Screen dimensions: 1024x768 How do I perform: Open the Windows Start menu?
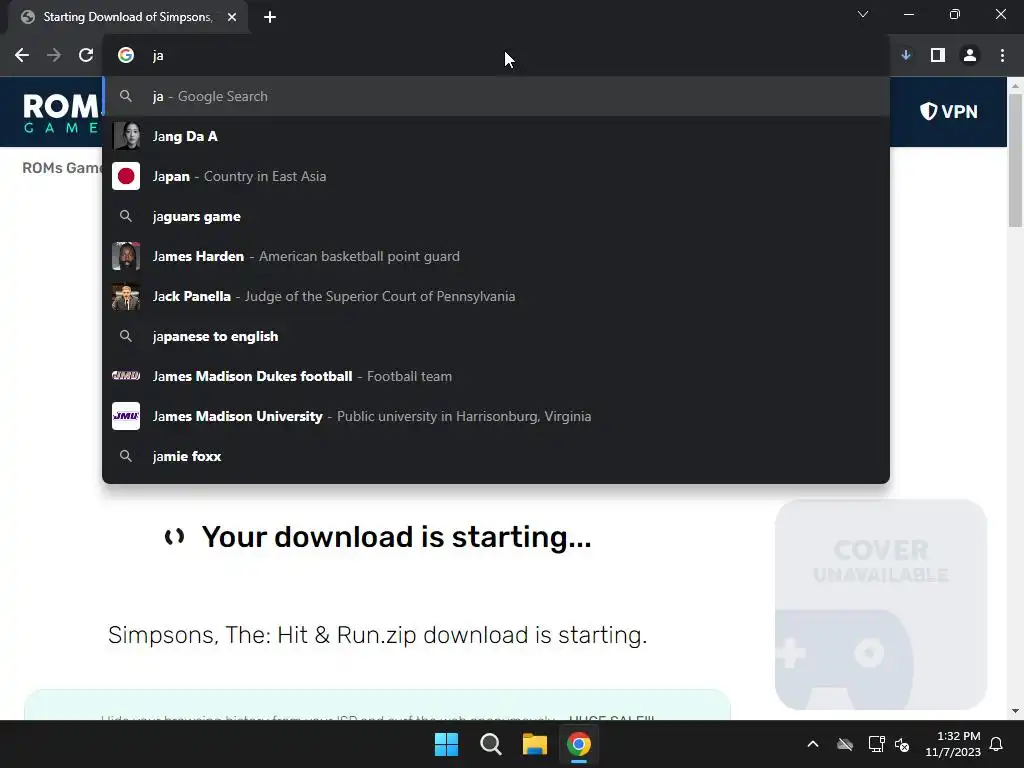pos(447,744)
